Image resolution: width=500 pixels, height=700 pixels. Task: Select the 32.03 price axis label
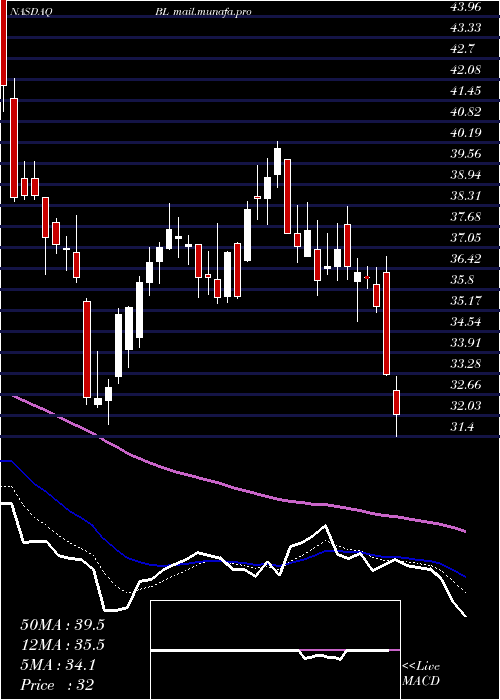(466, 405)
